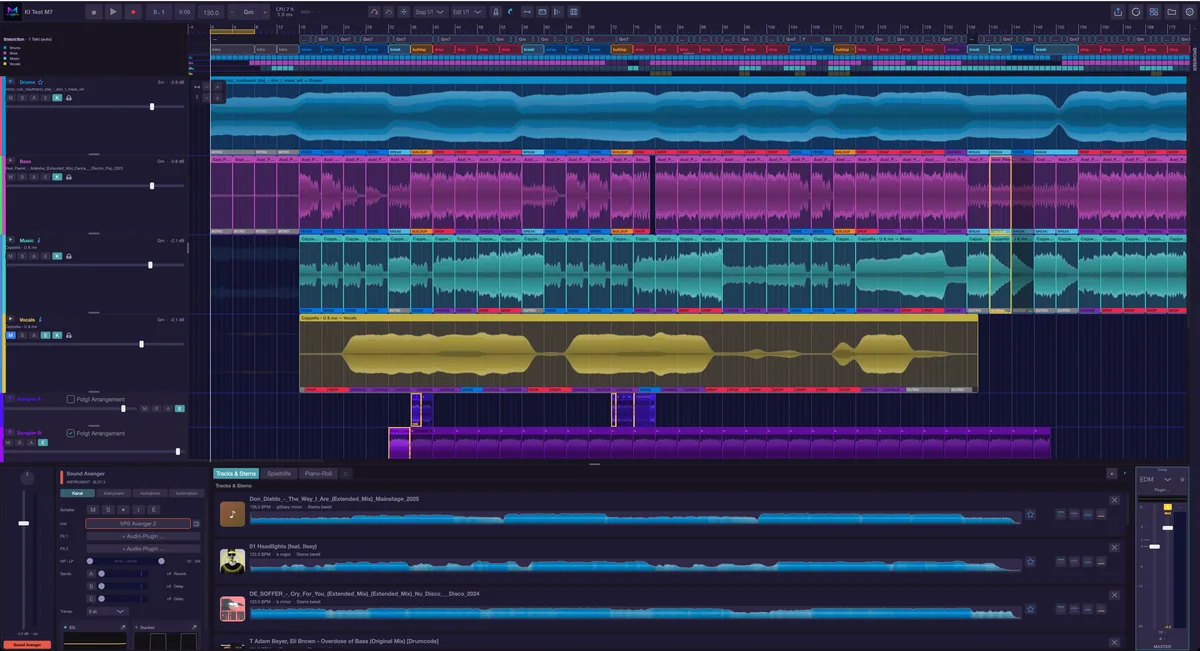The height and width of the screenshot is (651, 1200).
Task: Add an Audio-Plugin to FX 2 slot
Action: tap(144, 549)
